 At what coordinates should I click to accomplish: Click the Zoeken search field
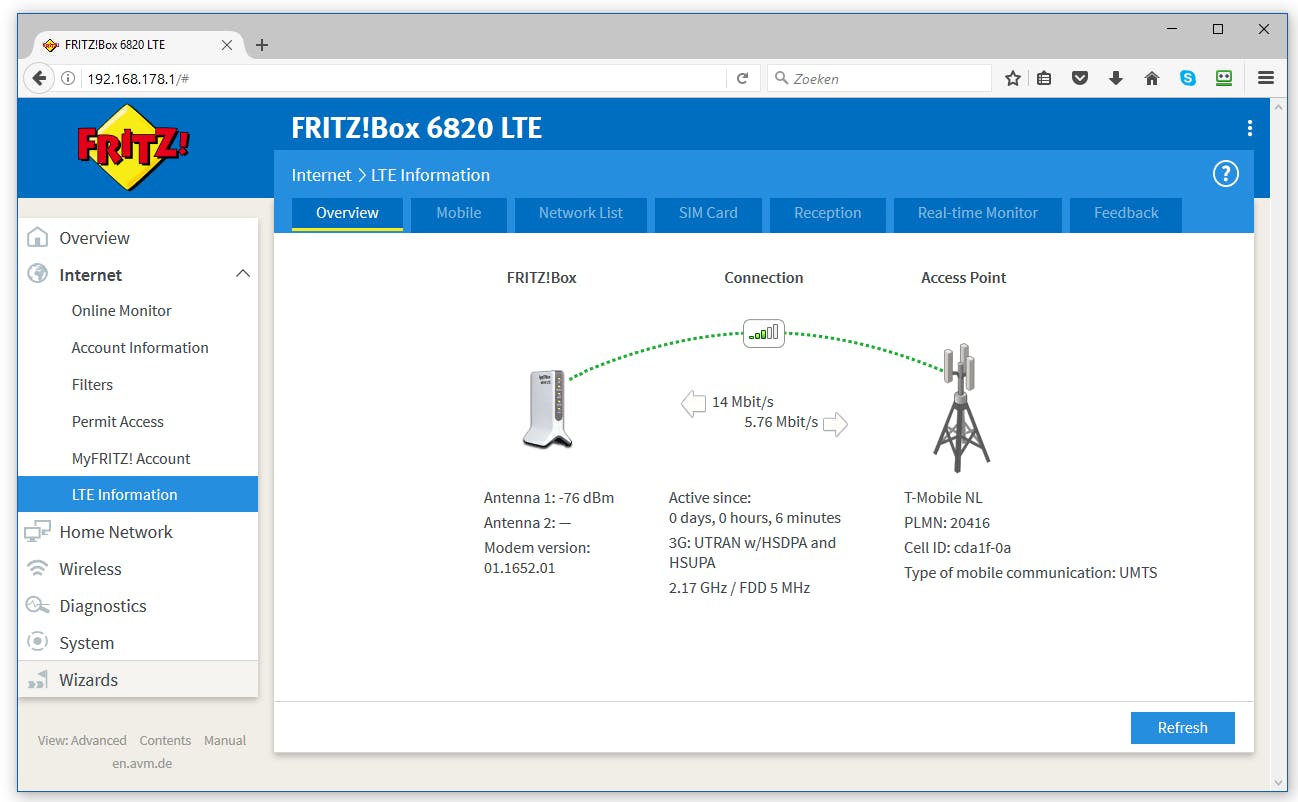tap(880, 77)
